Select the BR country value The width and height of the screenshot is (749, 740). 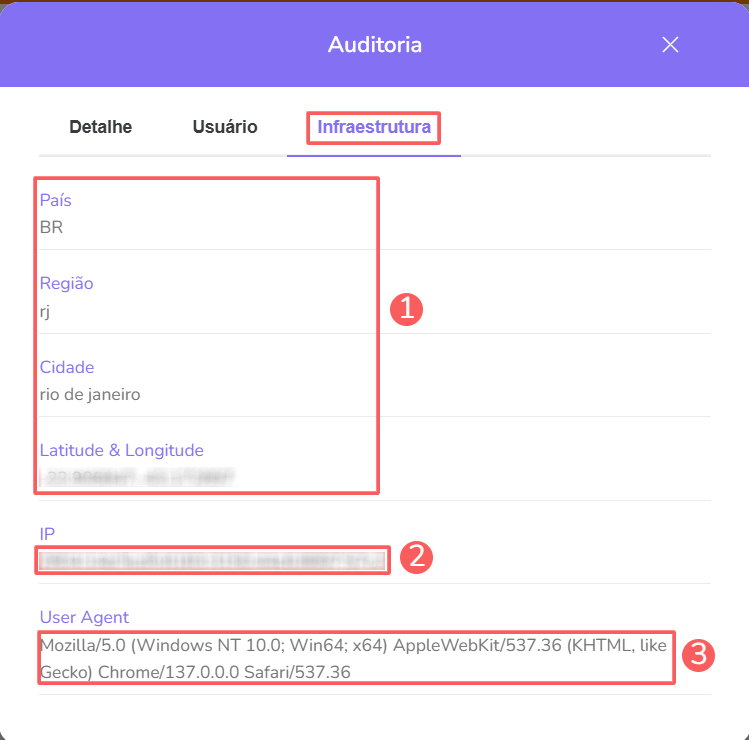pos(51,227)
